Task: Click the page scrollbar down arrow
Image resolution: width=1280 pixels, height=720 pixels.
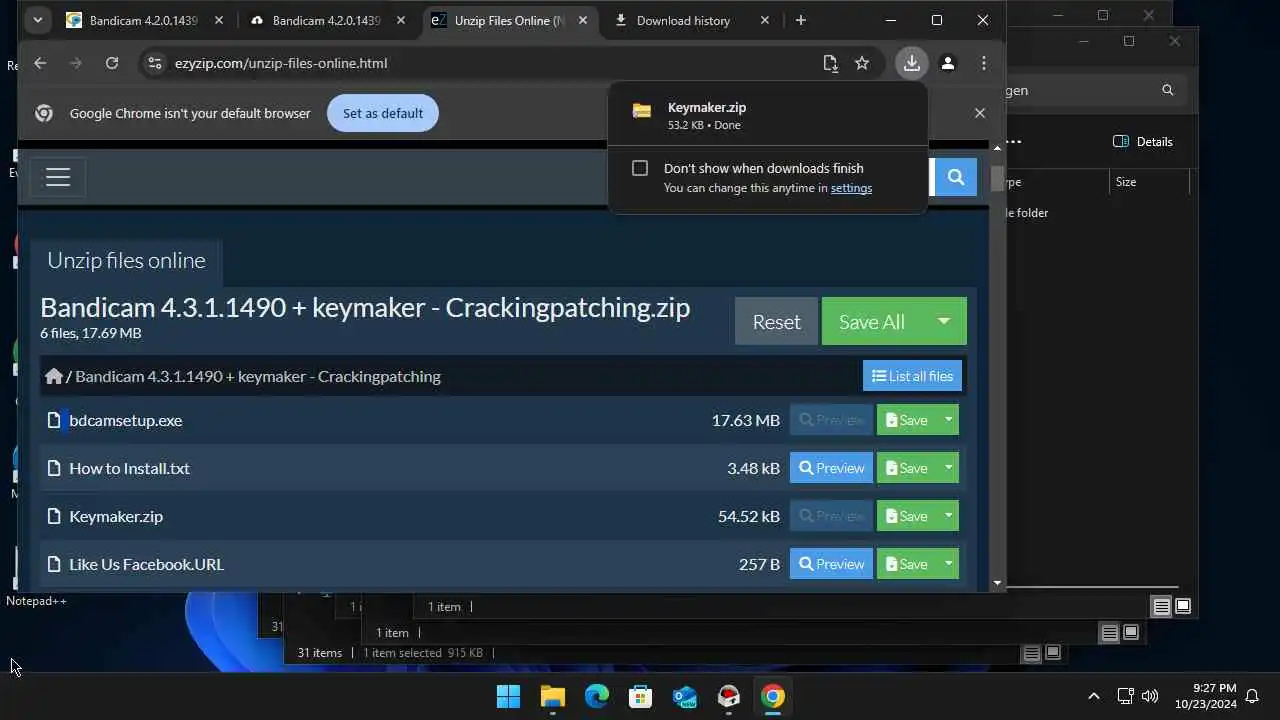Action: (x=997, y=583)
